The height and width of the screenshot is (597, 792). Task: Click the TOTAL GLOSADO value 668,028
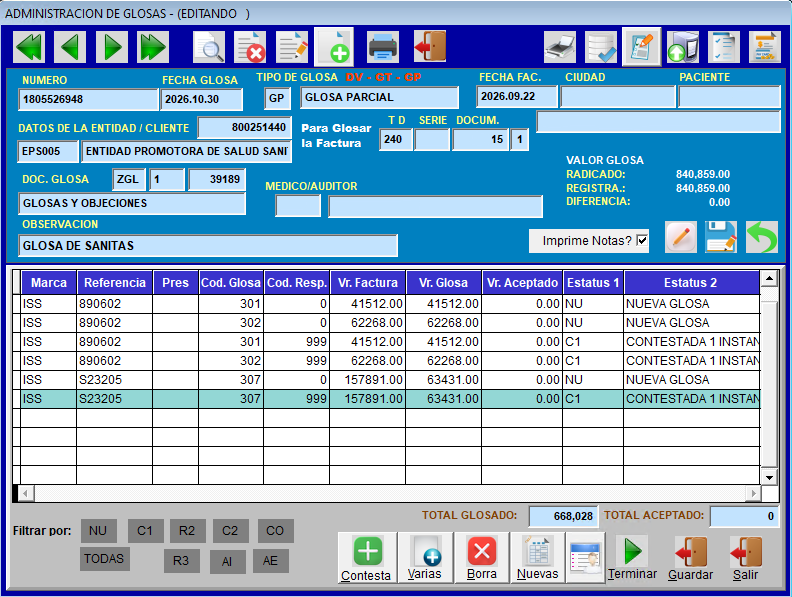point(563,516)
